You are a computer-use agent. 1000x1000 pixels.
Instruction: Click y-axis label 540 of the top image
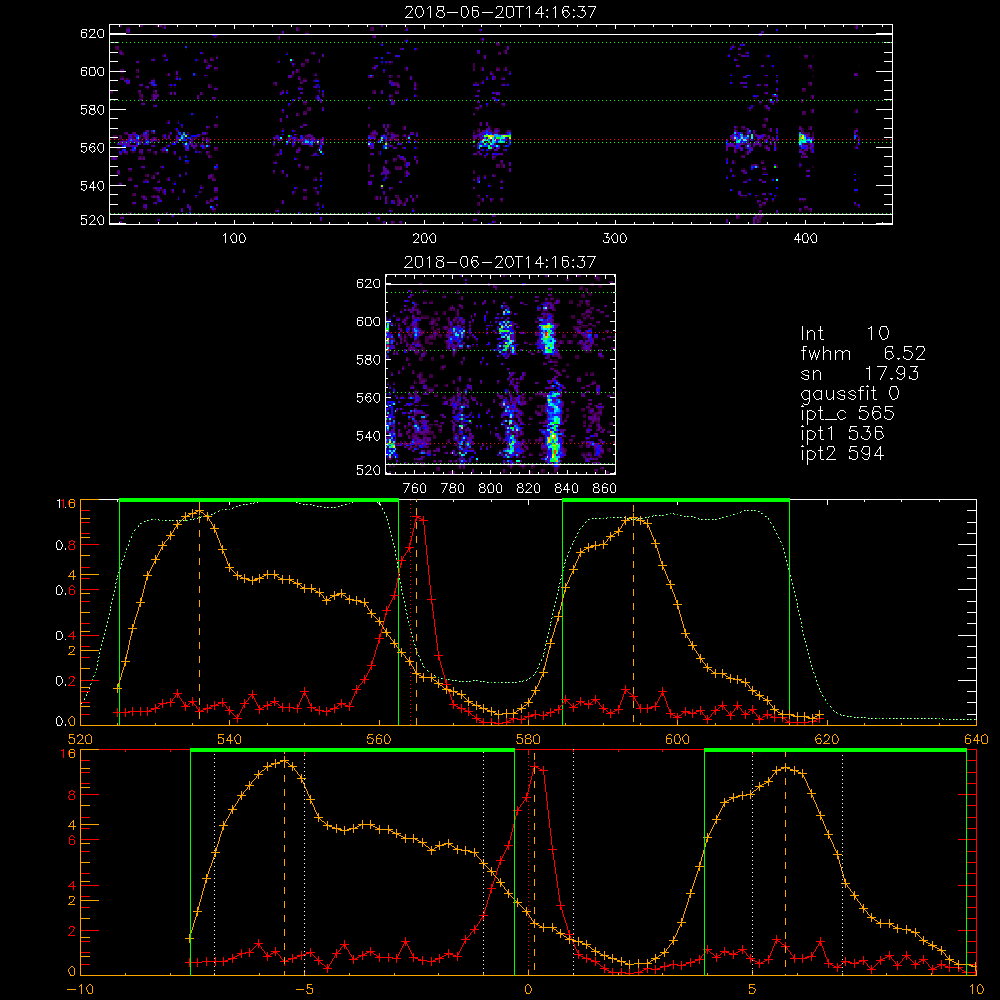coord(92,186)
